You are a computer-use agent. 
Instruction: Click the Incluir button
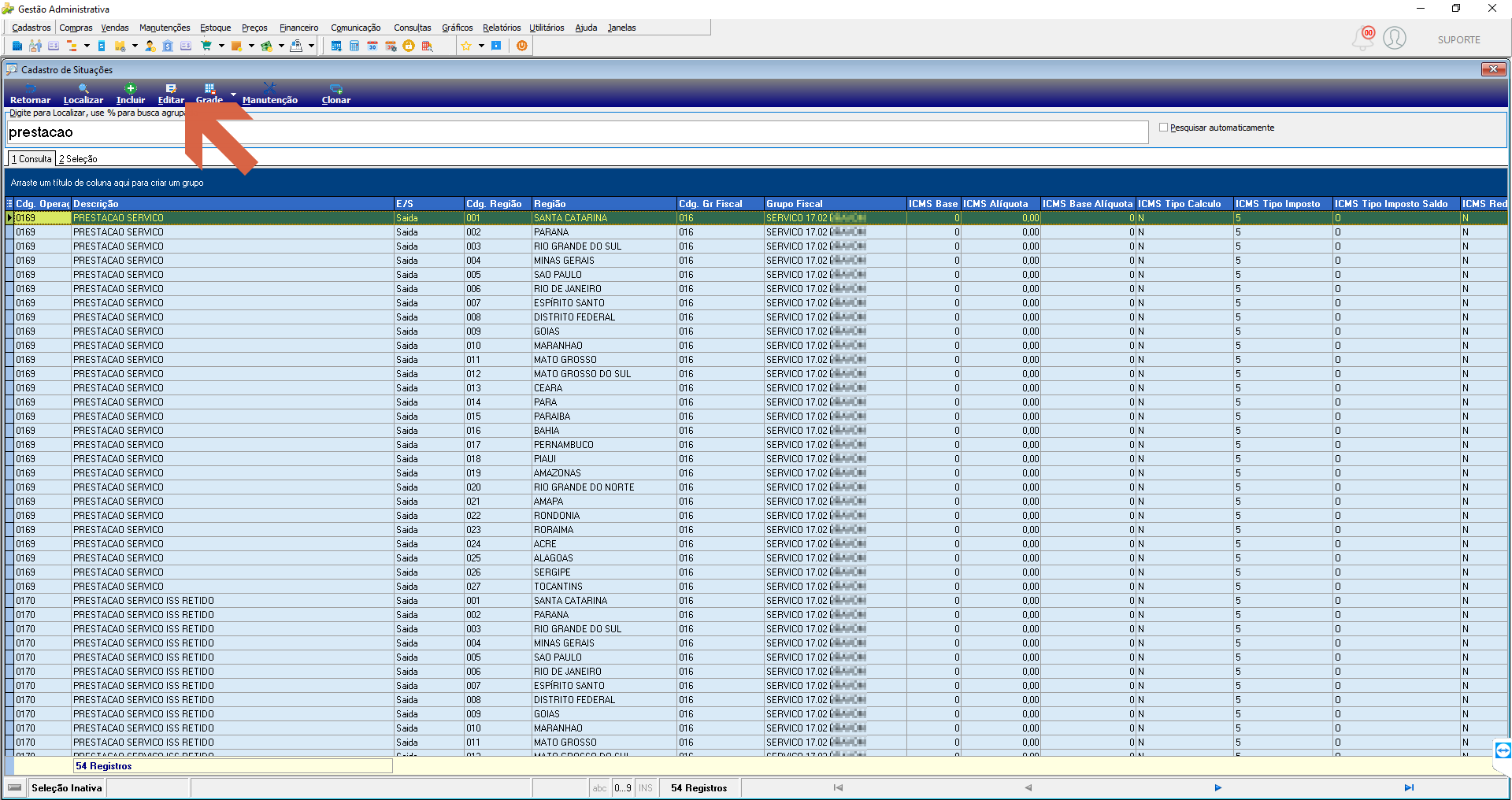click(x=131, y=94)
